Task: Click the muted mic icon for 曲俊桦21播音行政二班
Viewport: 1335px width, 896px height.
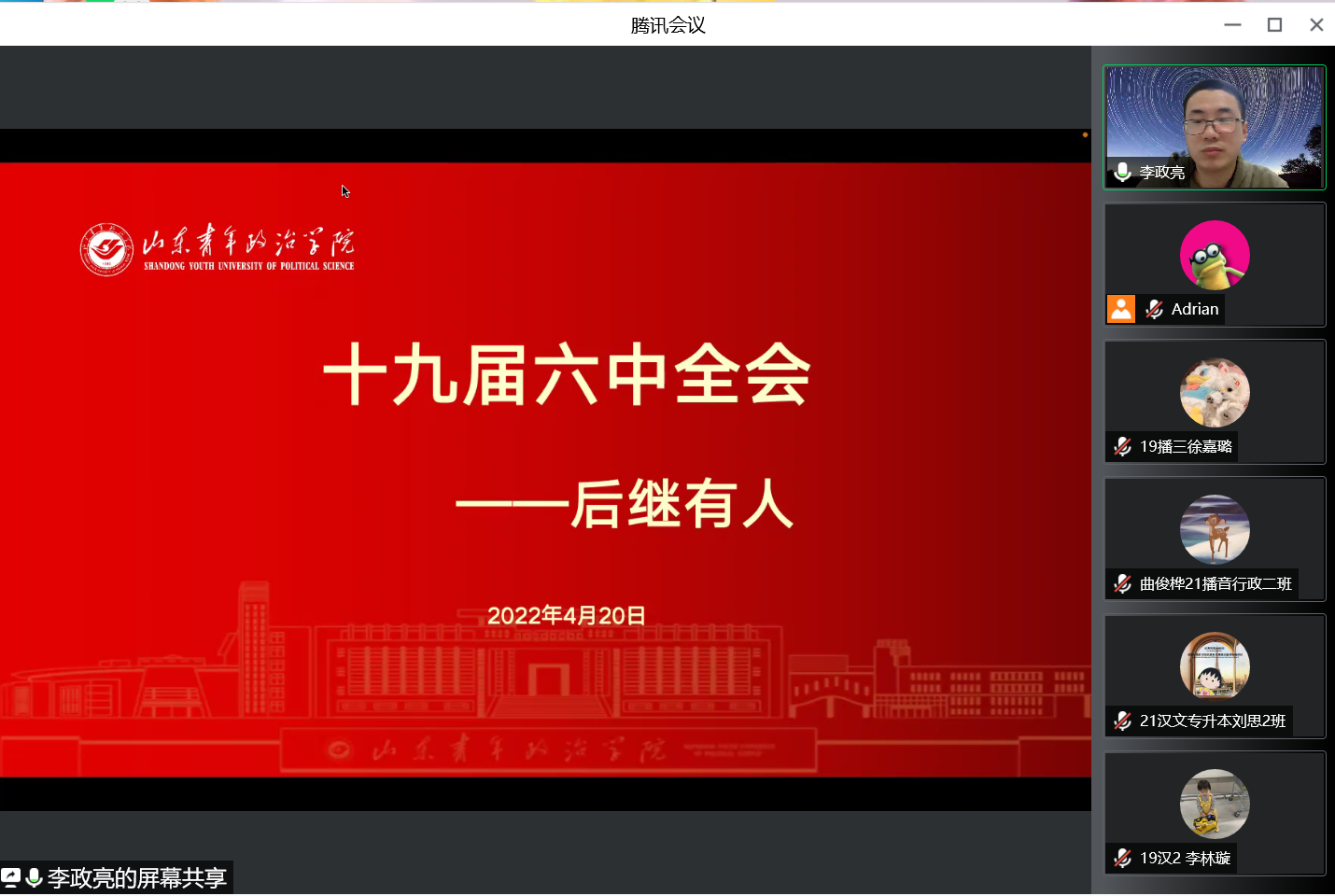Action: [1123, 584]
